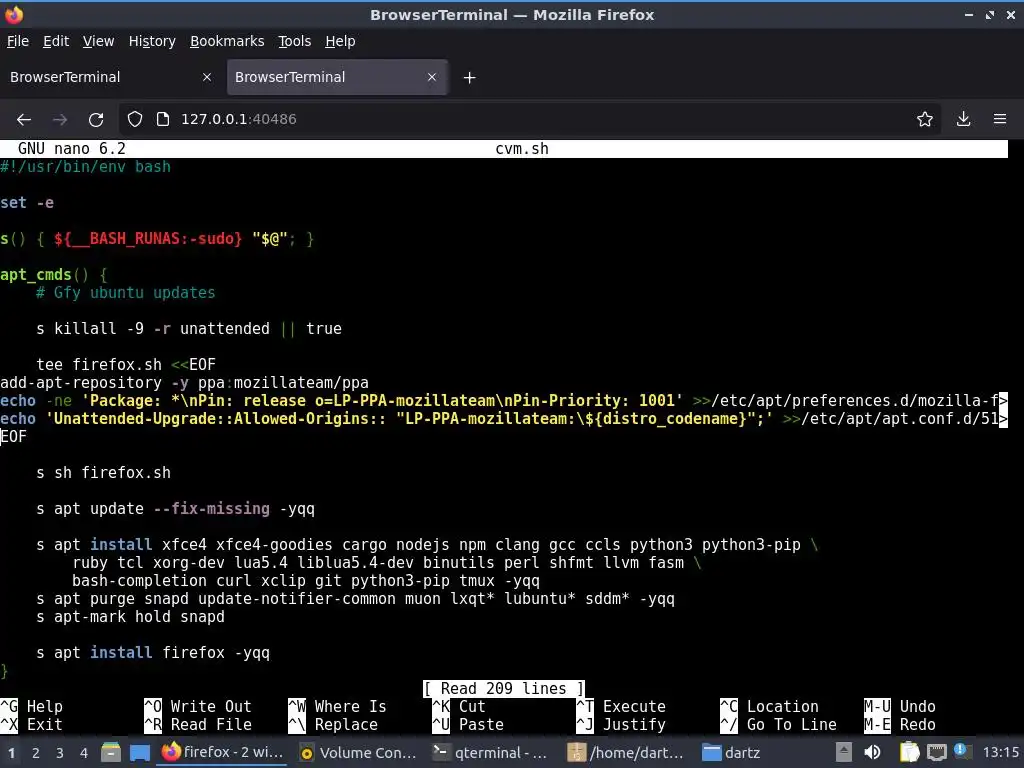Click the '#!/usr/bin/env bash' shebang line
Image resolution: width=1024 pixels, height=768 pixels.
coord(86,167)
